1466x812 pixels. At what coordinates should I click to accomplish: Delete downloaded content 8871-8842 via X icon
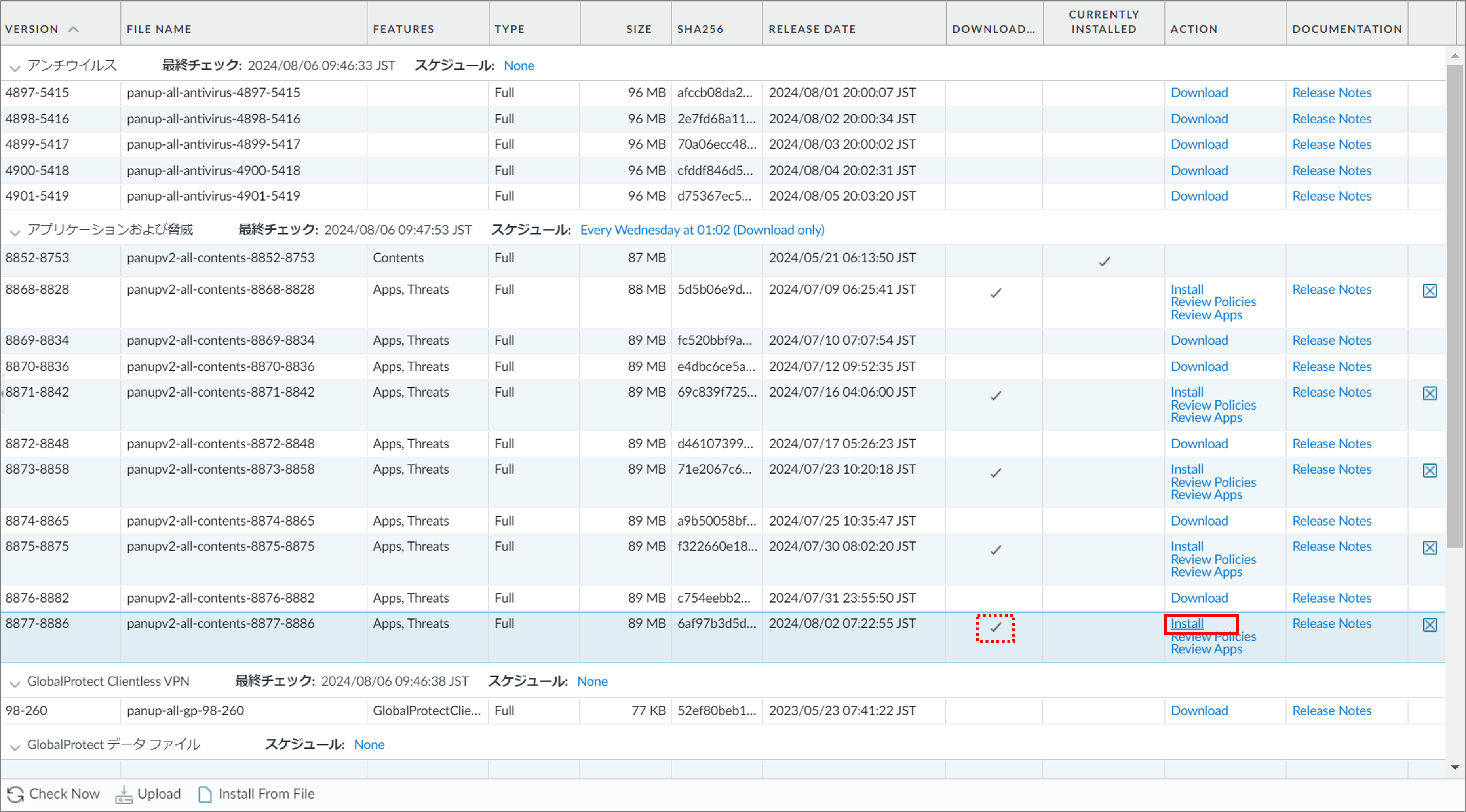1430,393
